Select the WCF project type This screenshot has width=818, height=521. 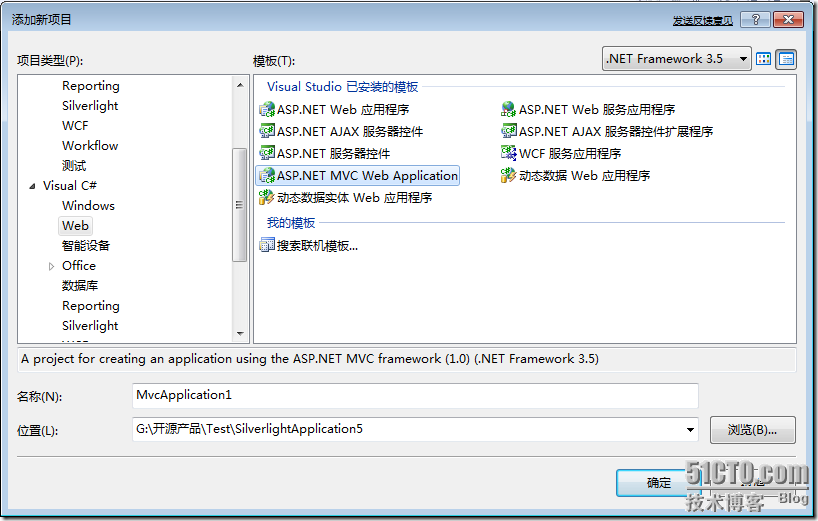(75, 126)
